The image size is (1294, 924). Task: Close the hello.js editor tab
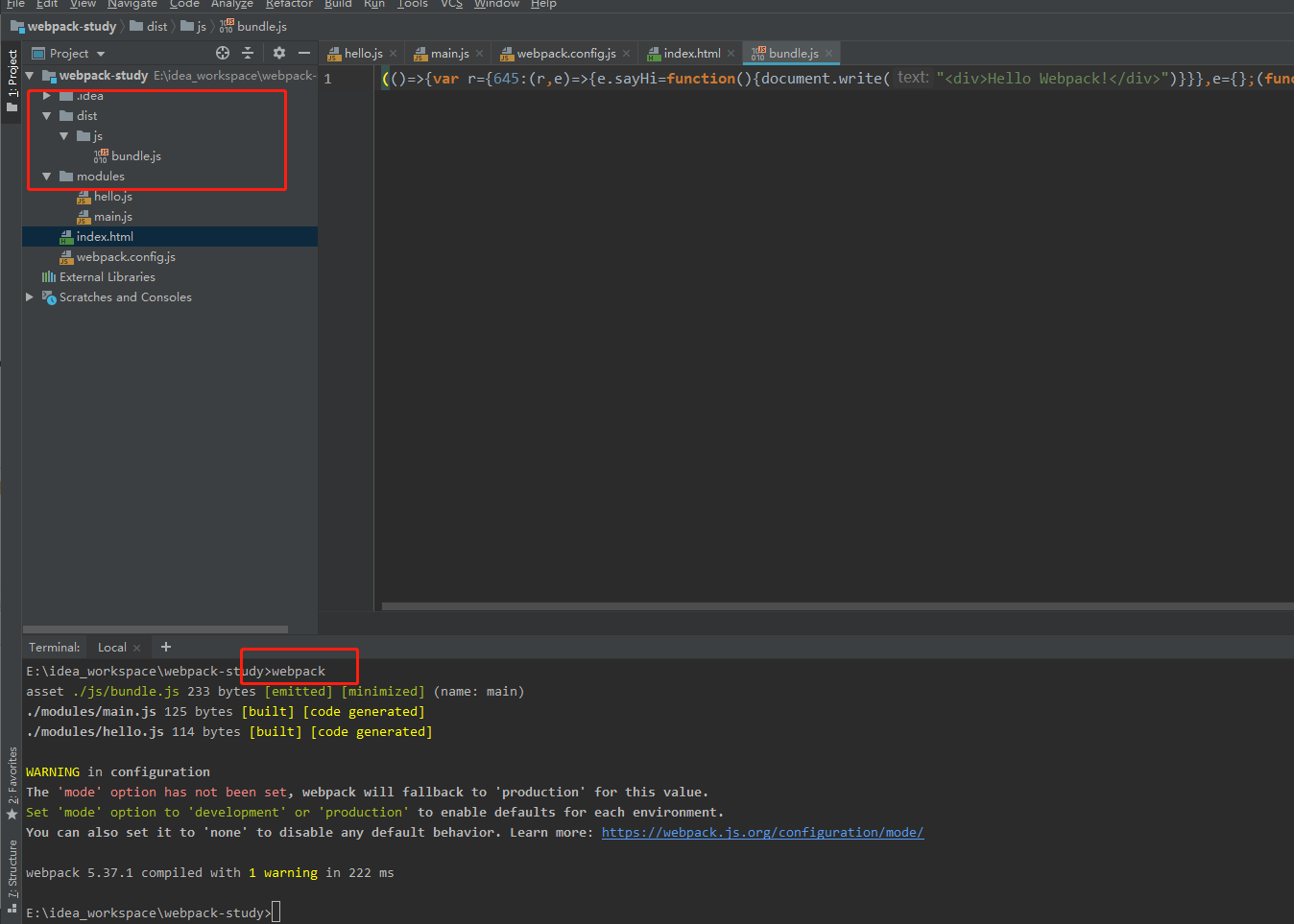coord(394,54)
